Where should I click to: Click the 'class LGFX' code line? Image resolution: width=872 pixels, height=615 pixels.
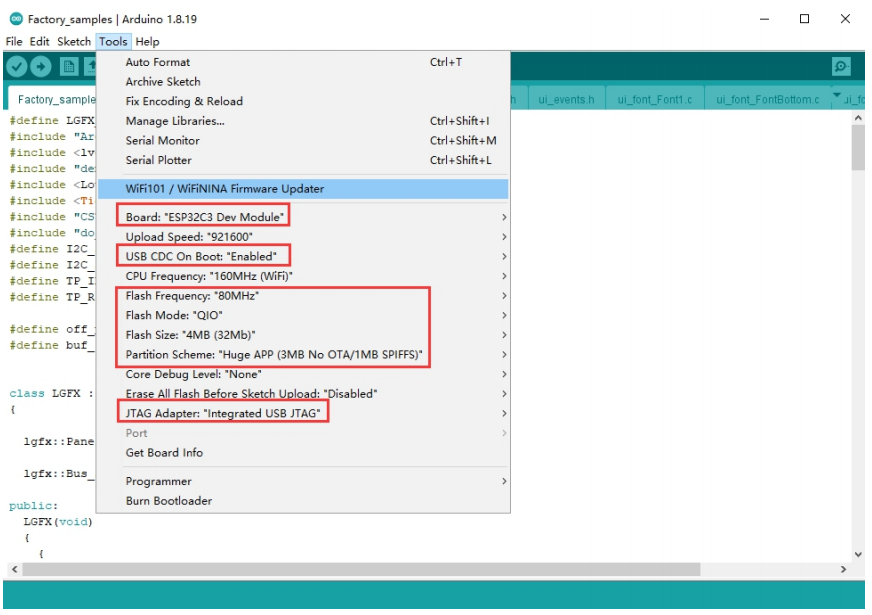[51, 394]
